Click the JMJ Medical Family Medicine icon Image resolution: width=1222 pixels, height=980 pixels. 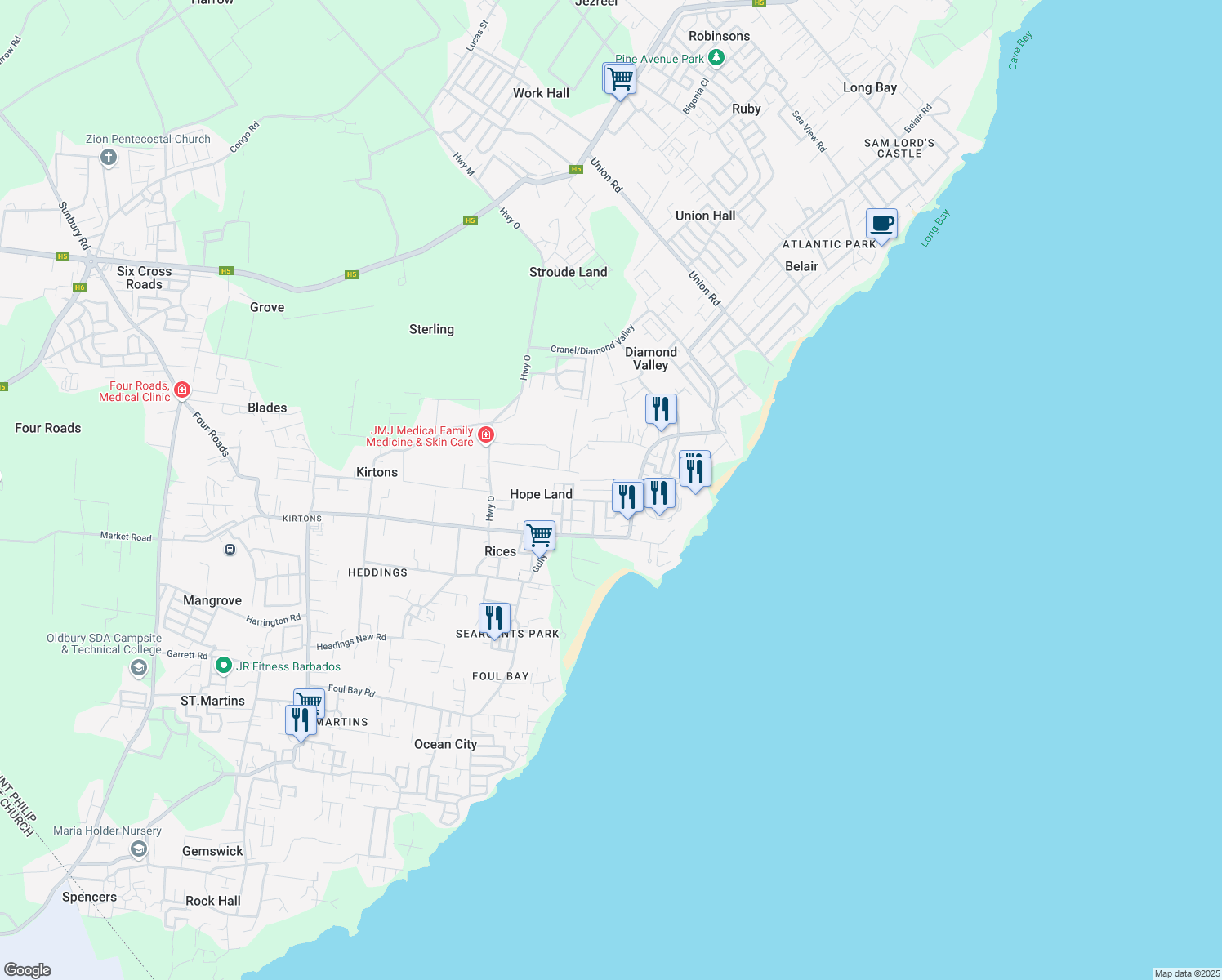point(486,434)
